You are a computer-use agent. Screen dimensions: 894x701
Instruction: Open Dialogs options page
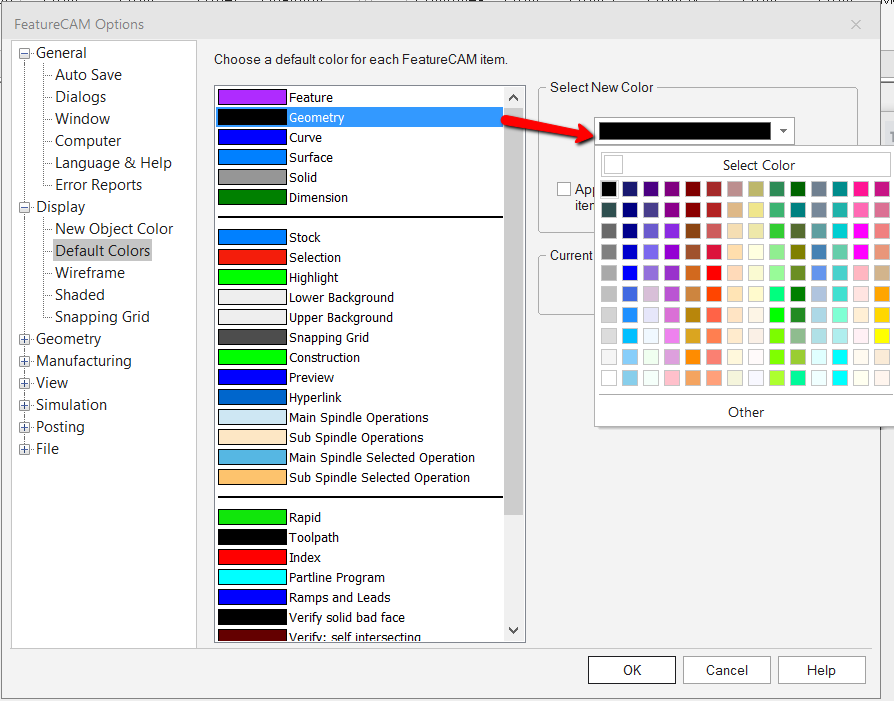[80, 97]
